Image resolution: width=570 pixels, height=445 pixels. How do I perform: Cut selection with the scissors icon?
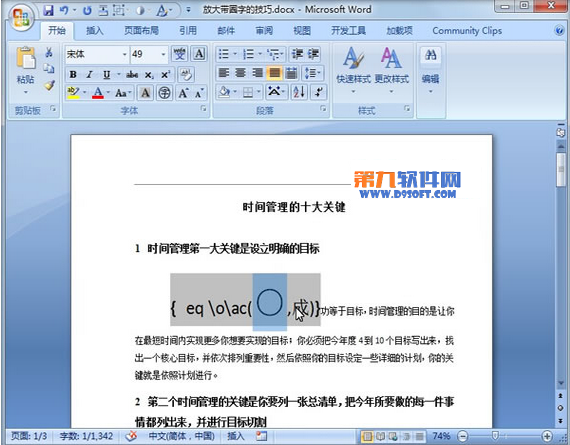point(49,53)
